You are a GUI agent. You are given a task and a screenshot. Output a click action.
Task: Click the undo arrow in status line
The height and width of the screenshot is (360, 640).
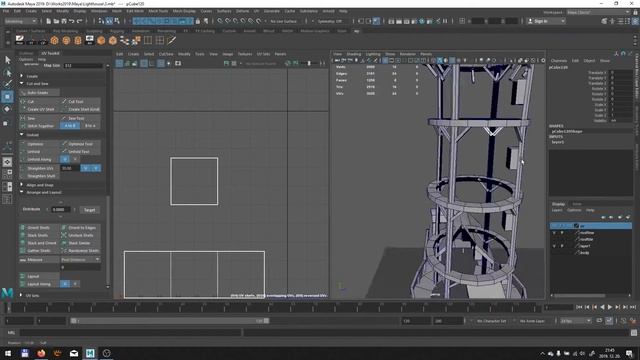[72, 21]
